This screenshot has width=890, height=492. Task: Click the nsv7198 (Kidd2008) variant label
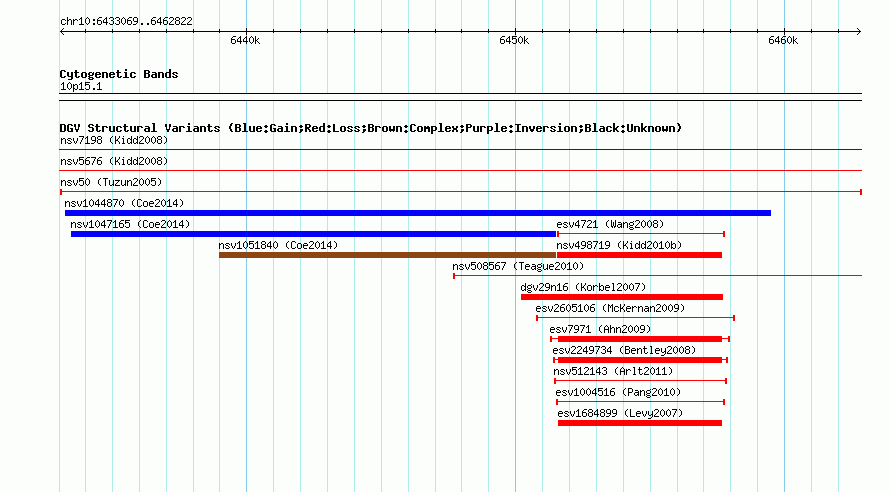point(114,140)
